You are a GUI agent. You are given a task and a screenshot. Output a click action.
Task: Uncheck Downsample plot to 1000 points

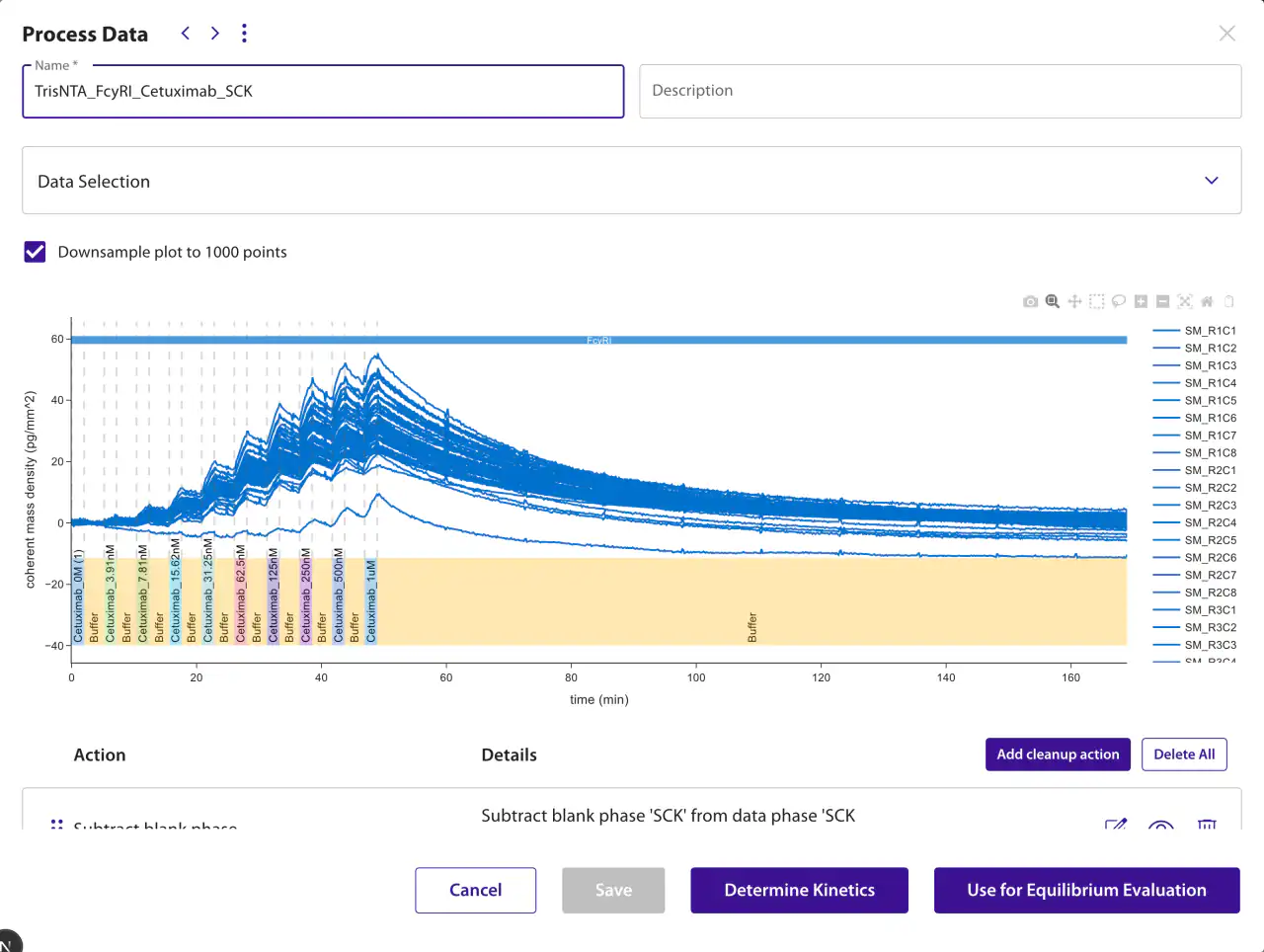[x=35, y=252]
